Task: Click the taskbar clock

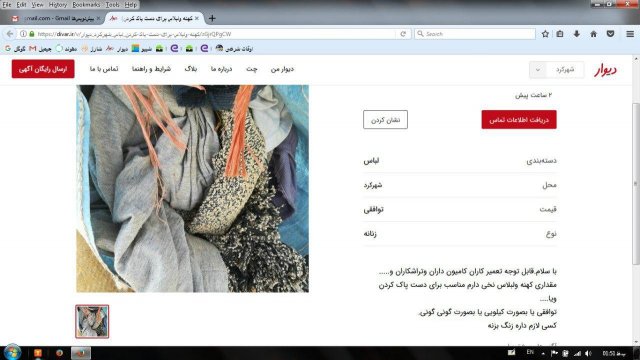Action: click(614, 353)
